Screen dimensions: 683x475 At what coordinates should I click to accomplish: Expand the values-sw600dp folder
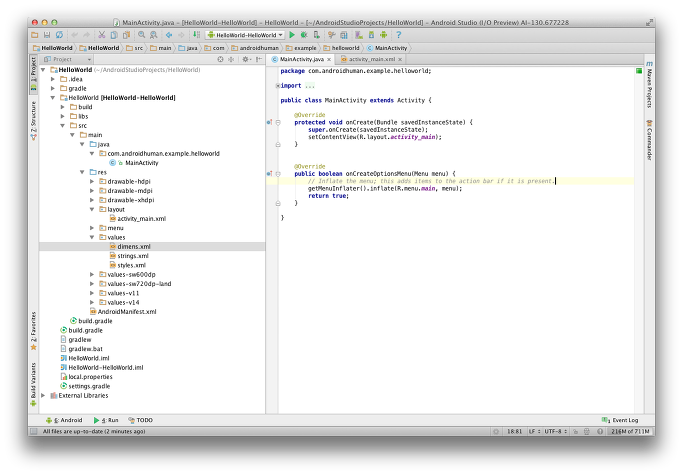tap(92, 275)
